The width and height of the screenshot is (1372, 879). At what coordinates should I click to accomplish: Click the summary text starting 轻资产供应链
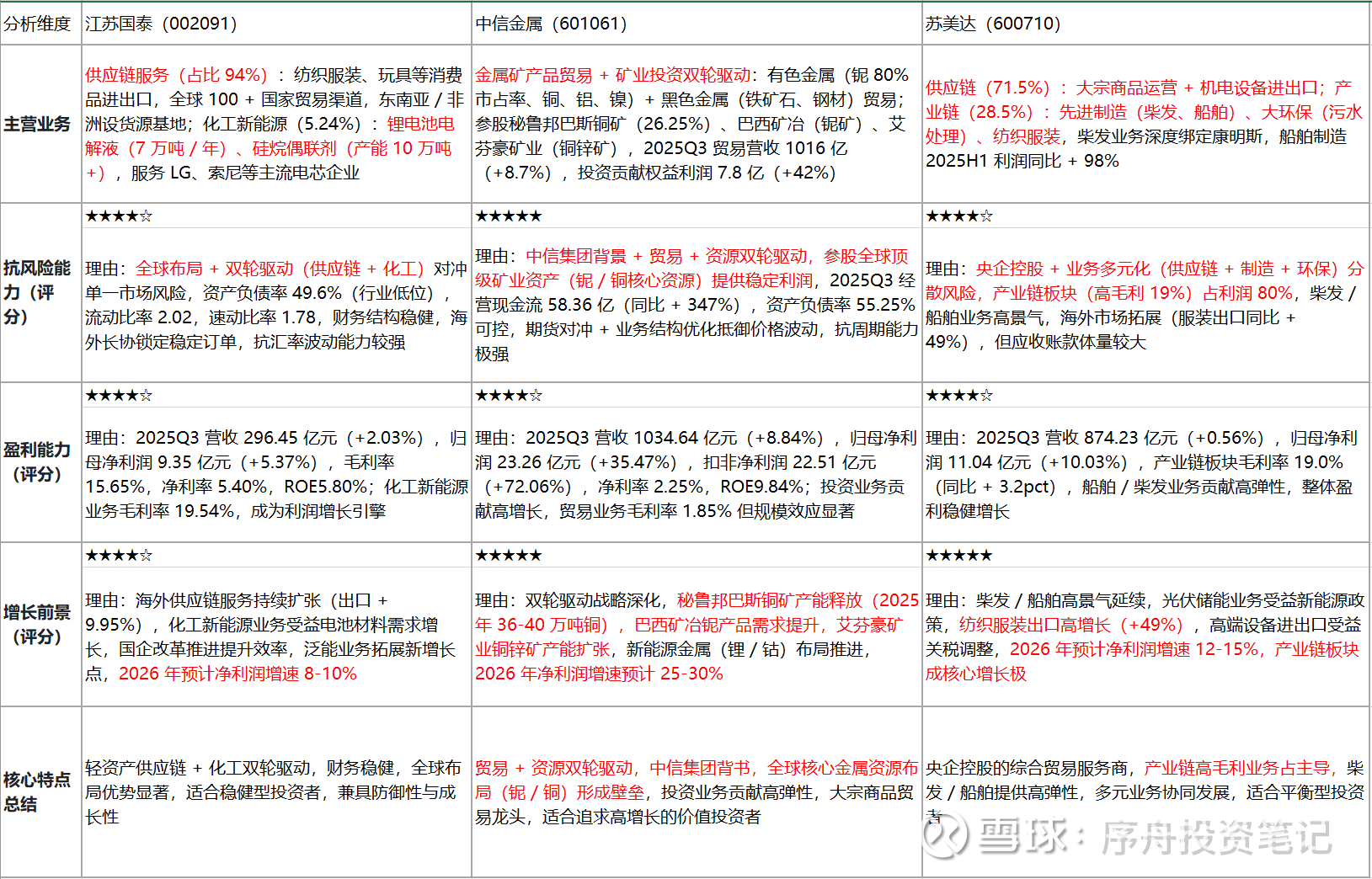[274, 792]
